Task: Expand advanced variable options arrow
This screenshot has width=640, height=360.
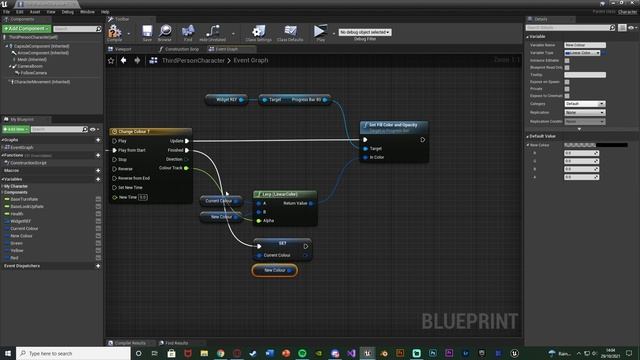Action: coord(579,129)
